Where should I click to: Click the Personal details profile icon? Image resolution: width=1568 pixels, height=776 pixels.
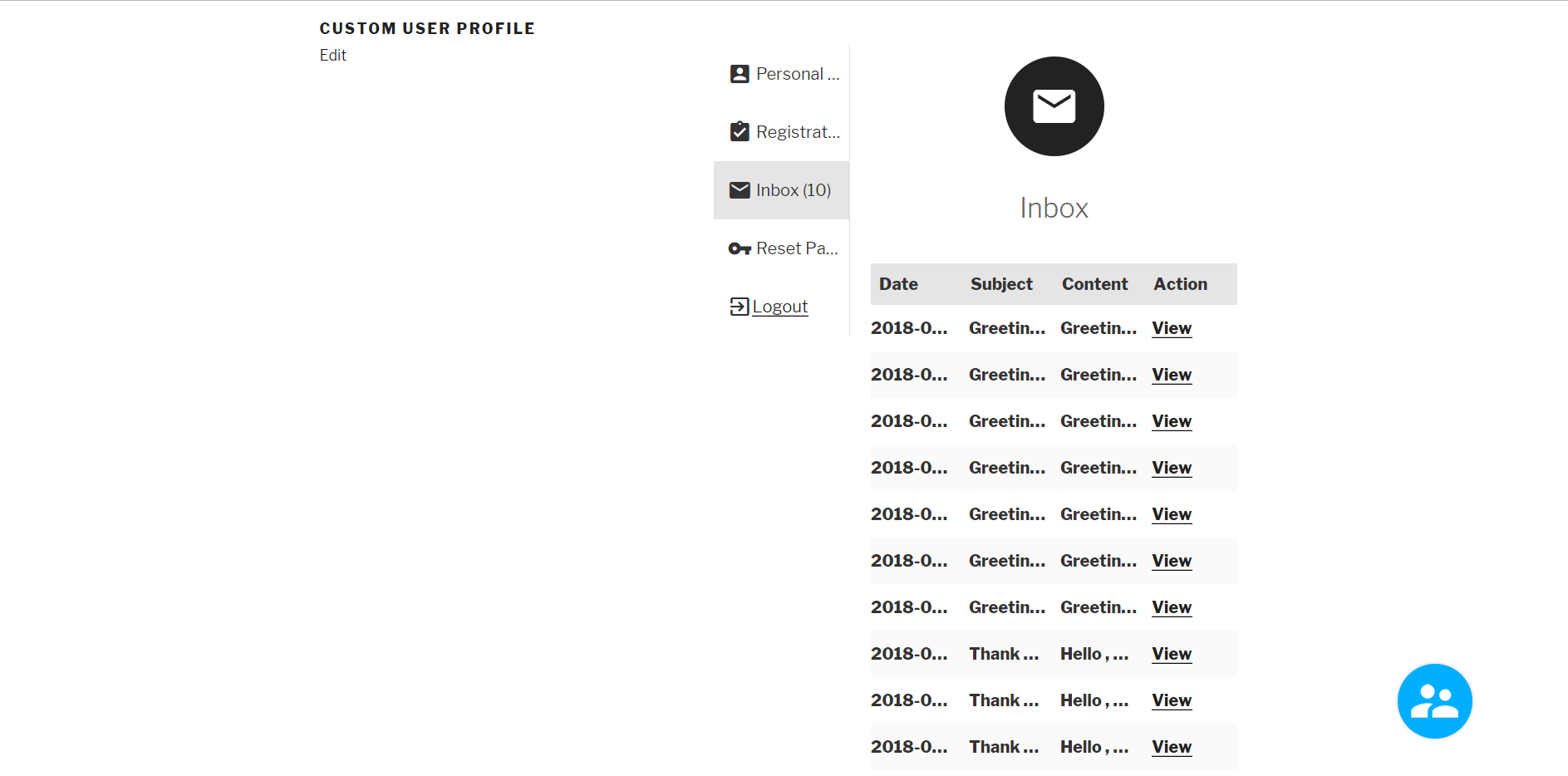tap(739, 74)
